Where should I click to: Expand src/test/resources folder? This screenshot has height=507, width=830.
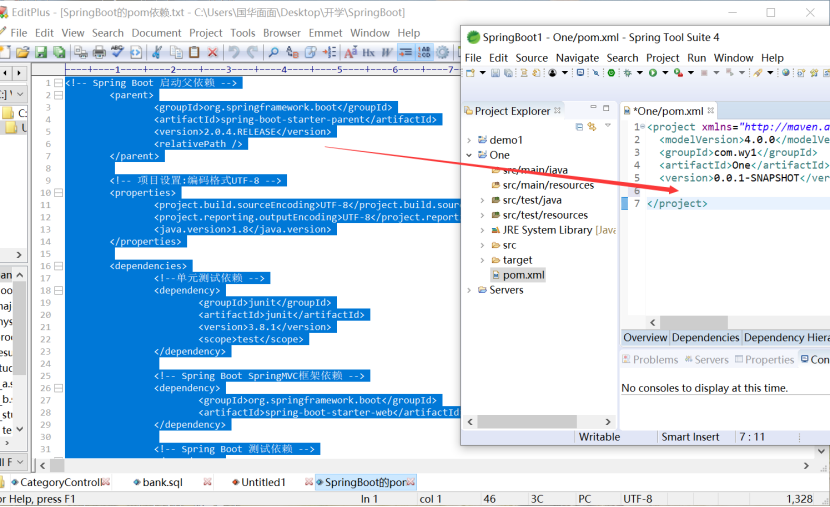pyautogui.click(x=482, y=215)
